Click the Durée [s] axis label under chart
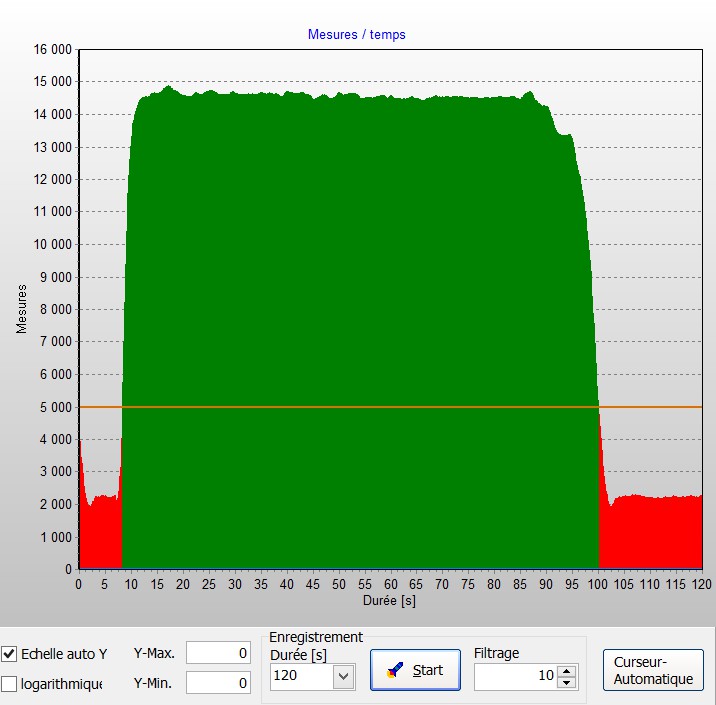Screen dimensions: 716x705 coord(390,602)
